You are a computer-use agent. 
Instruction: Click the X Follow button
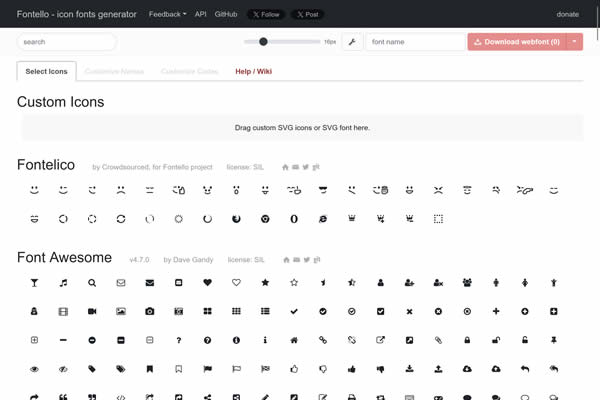point(266,15)
